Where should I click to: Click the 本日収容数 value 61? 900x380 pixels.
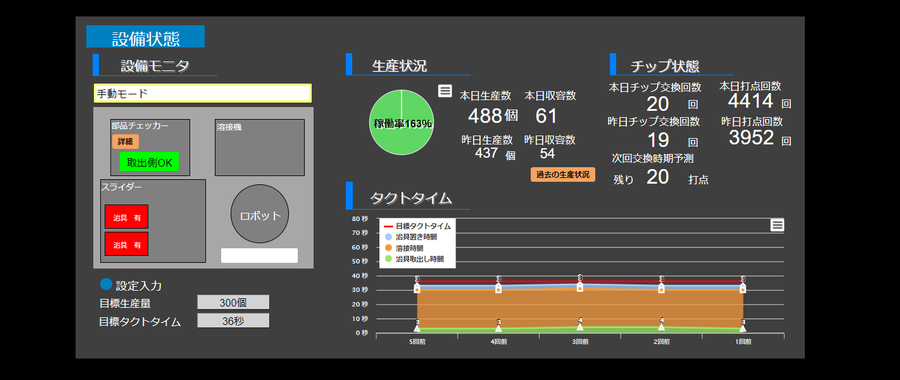pos(546,116)
